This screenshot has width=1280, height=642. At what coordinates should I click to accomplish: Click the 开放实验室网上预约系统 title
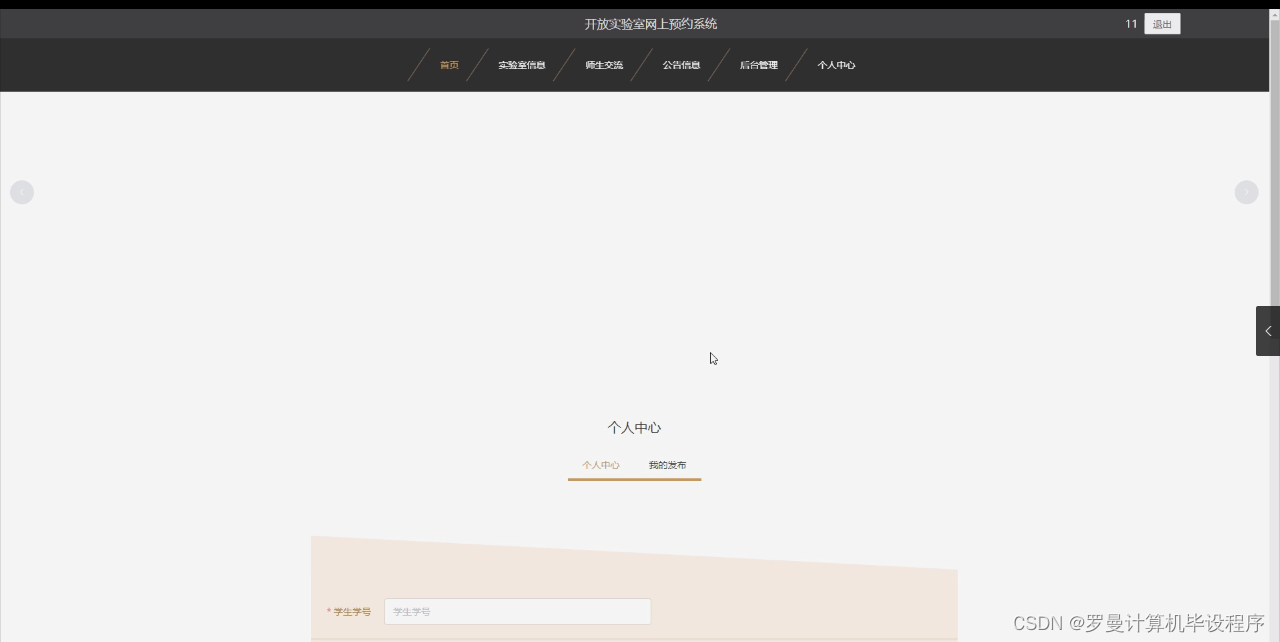(650, 23)
